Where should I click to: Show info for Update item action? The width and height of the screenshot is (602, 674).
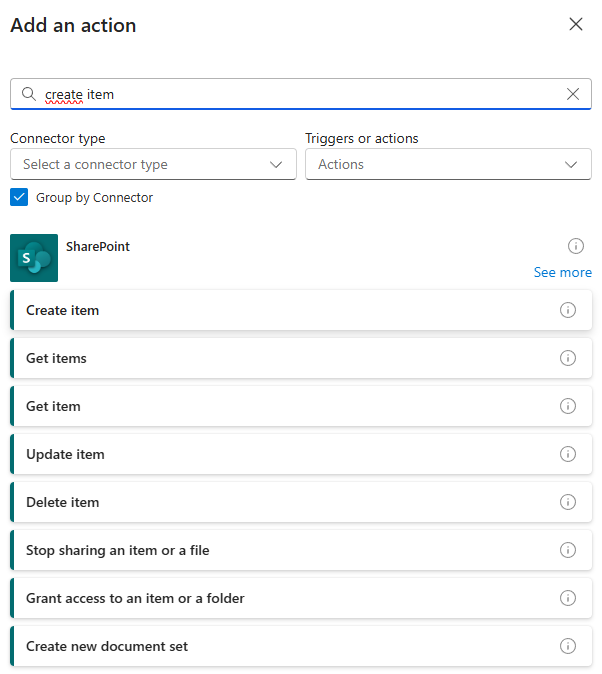pos(568,454)
